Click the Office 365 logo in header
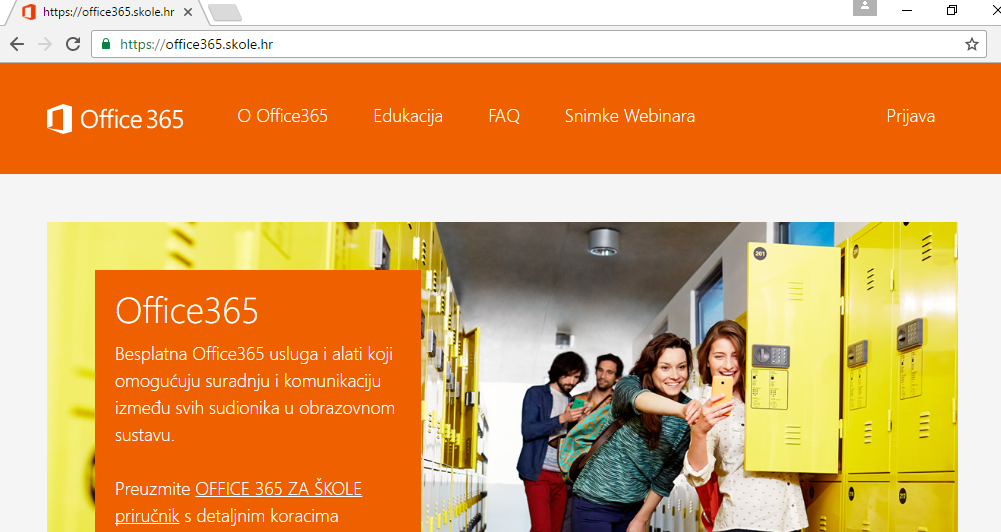The image size is (1001, 532). 115,119
